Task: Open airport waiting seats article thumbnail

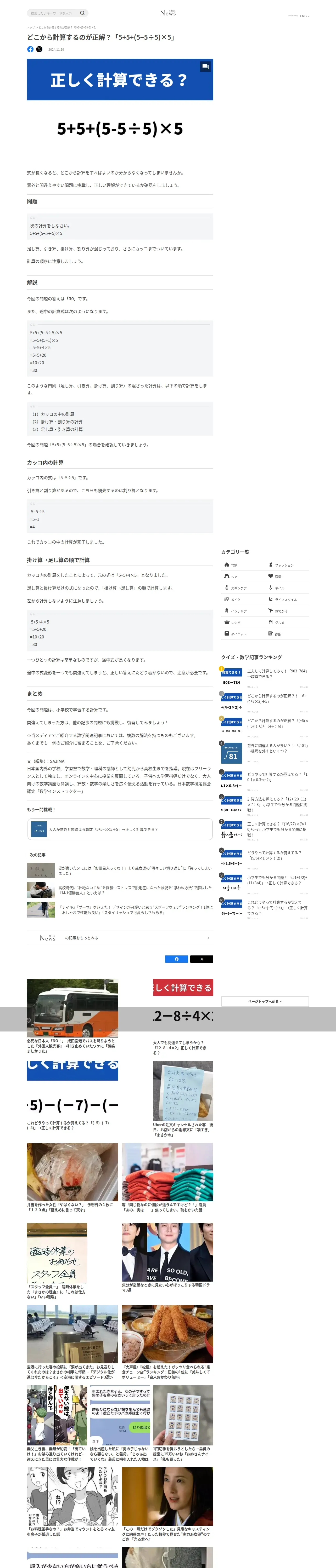Action: (x=72, y=1334)
